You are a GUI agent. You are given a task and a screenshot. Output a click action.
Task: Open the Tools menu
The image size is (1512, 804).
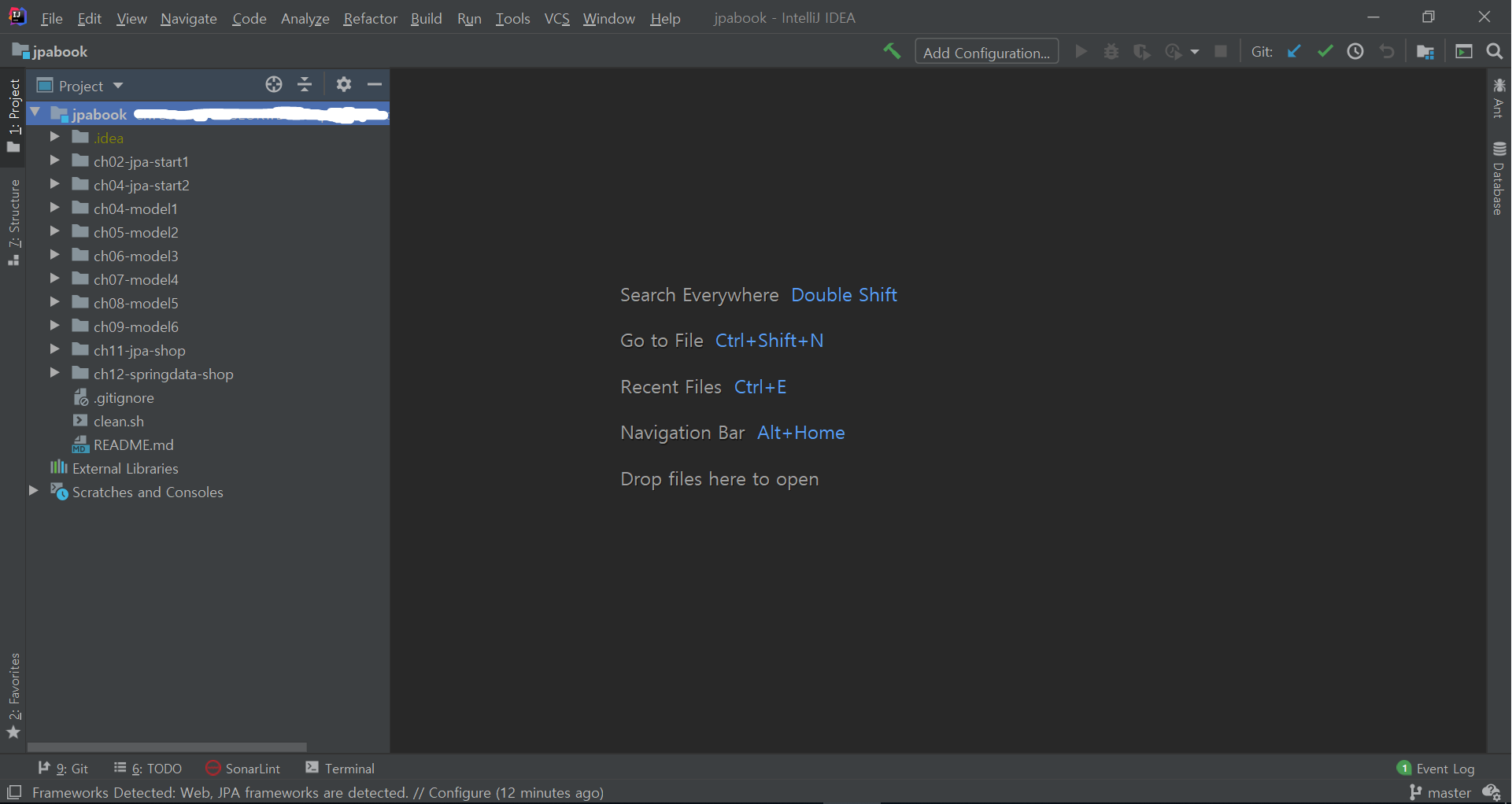(512, 18)
